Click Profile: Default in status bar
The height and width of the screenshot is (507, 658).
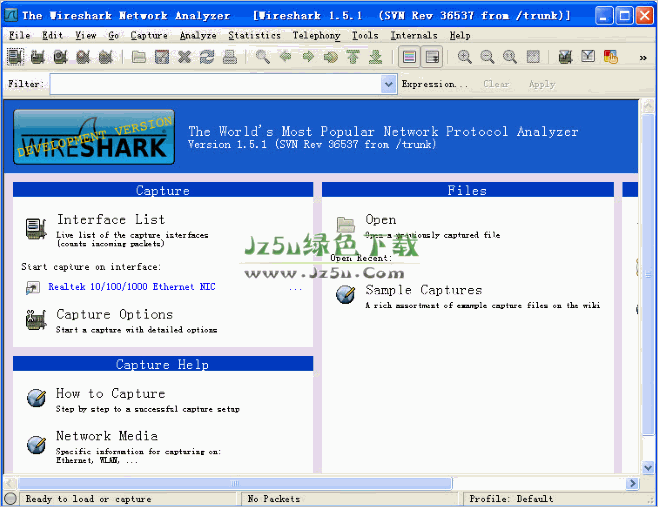[x=511, y=499]
